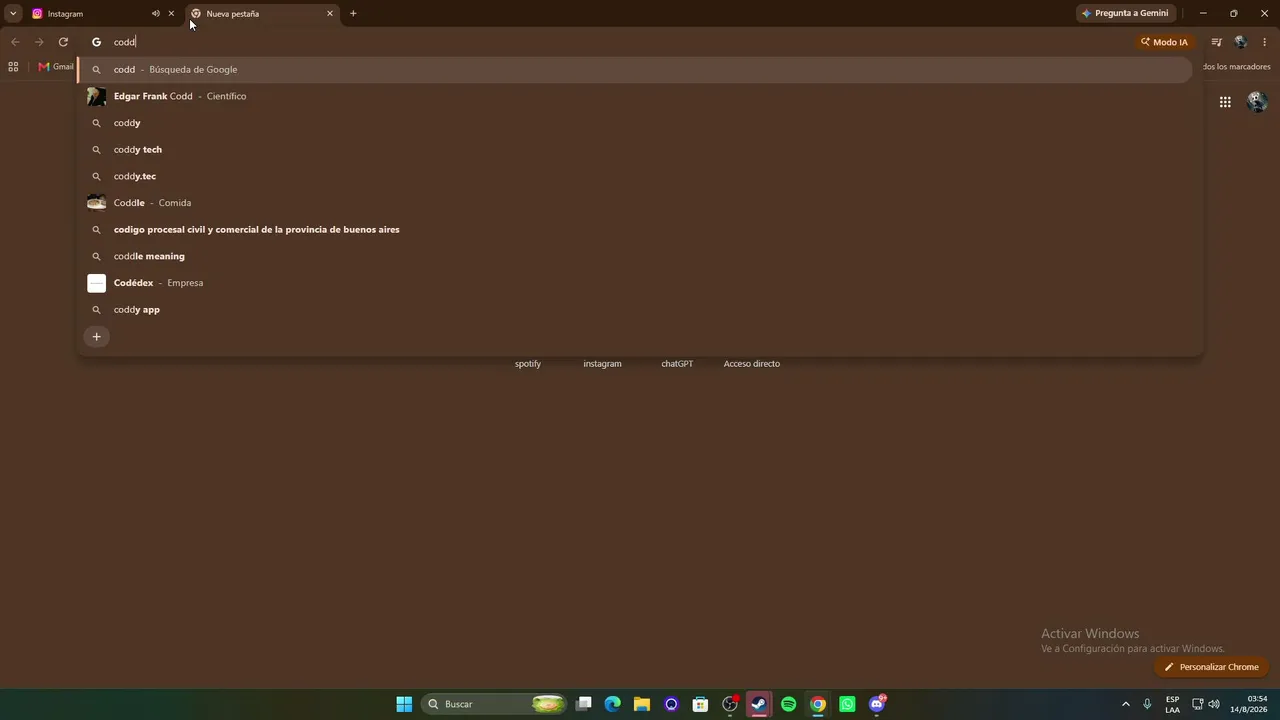The width and height of the screenshot is (1280, 720).
Task: Show hidden system tray icons
Action: (1126, 704)
